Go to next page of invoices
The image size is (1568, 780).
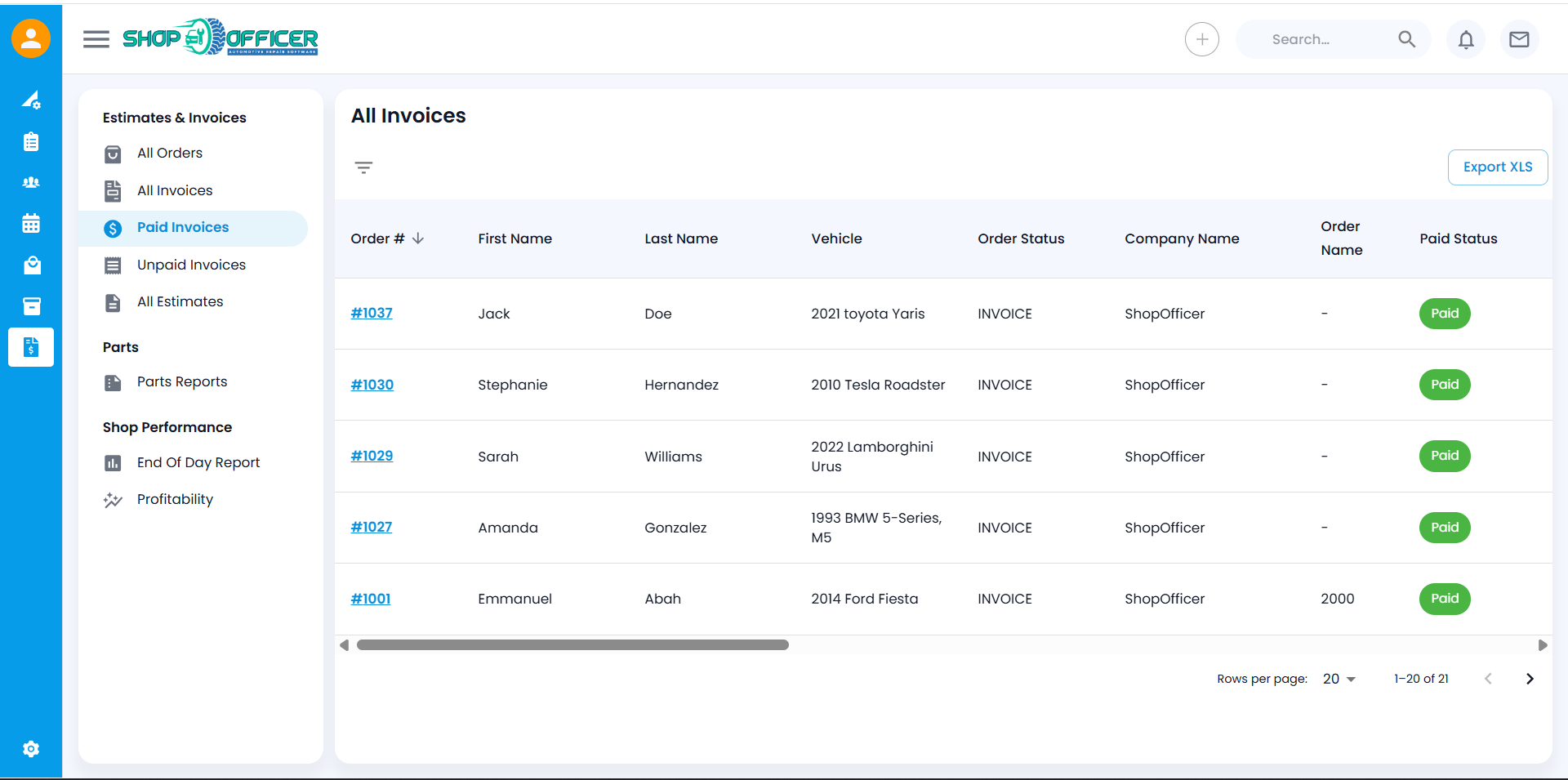tap(1529, 679)
